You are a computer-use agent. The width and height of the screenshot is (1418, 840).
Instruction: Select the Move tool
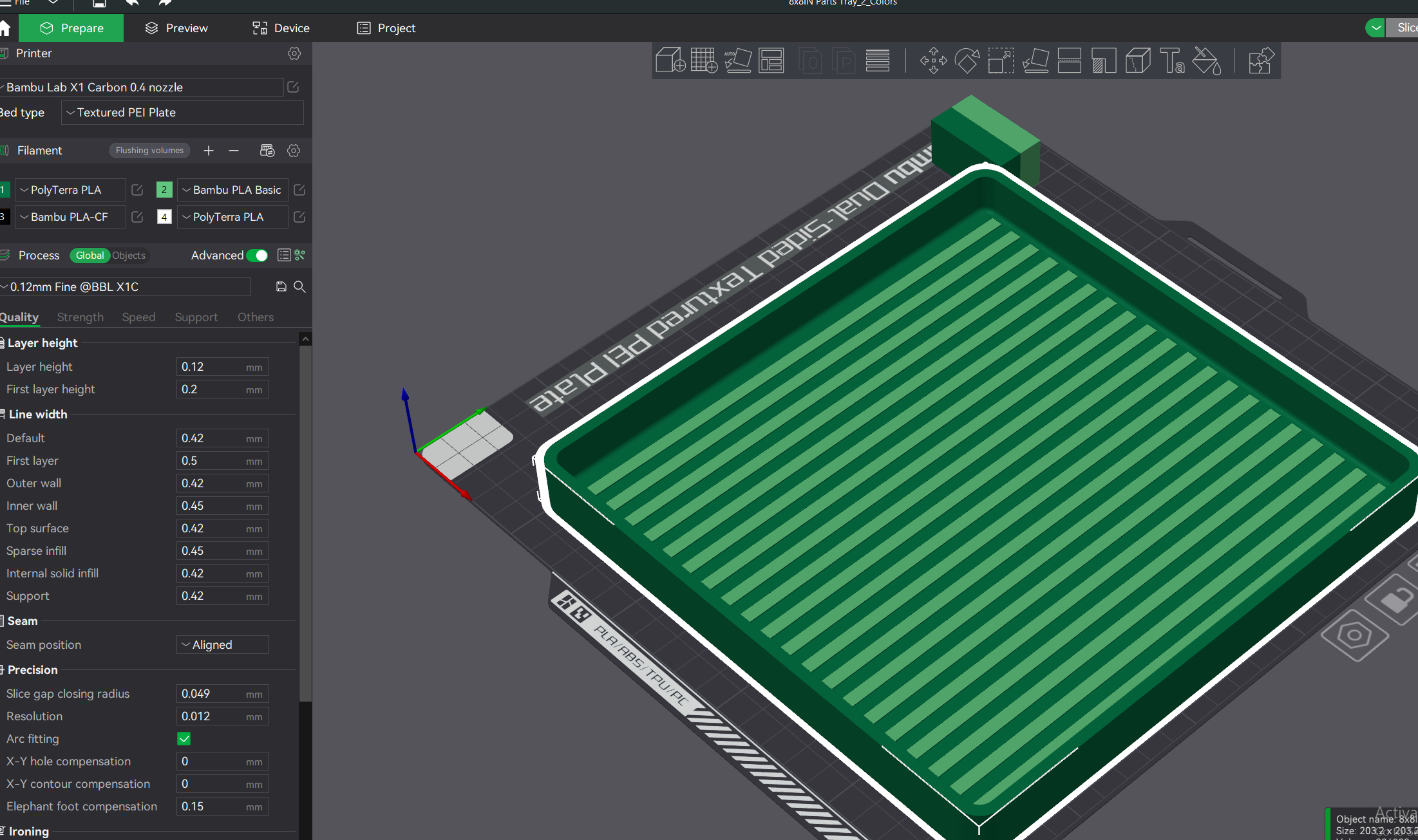[x=933, y=61]
